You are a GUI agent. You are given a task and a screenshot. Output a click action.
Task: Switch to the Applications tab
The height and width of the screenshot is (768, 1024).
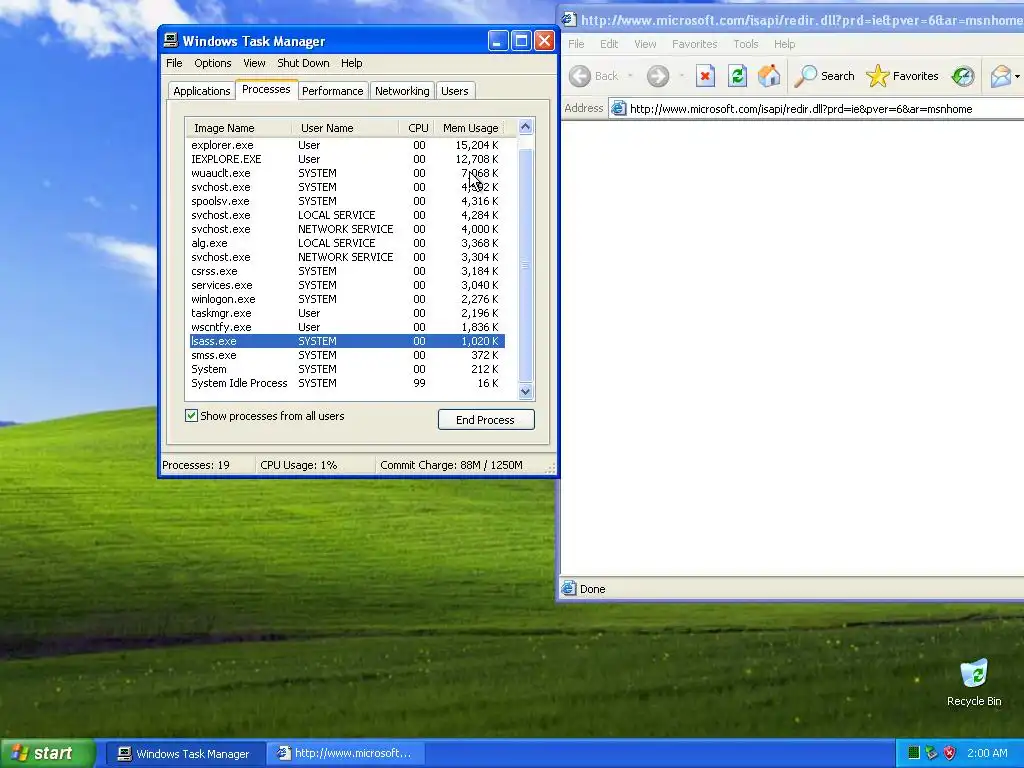pyautogui.click(x=202, y=91)
